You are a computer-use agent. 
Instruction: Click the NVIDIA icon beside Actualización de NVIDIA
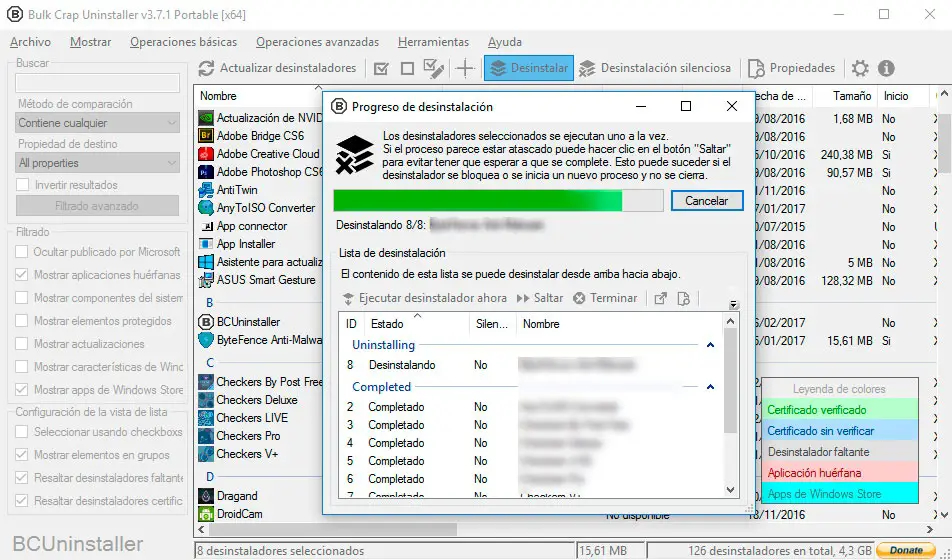pyautogui.click(x=206, y=117)
